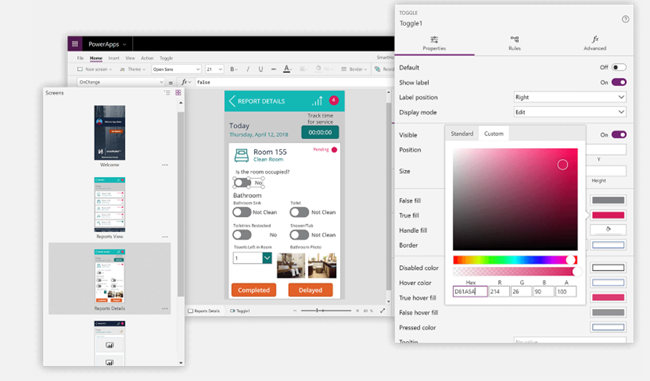Screen dimensions: 650x381
Task: Toggle the Shower/Tub switch
Action: 299,235
